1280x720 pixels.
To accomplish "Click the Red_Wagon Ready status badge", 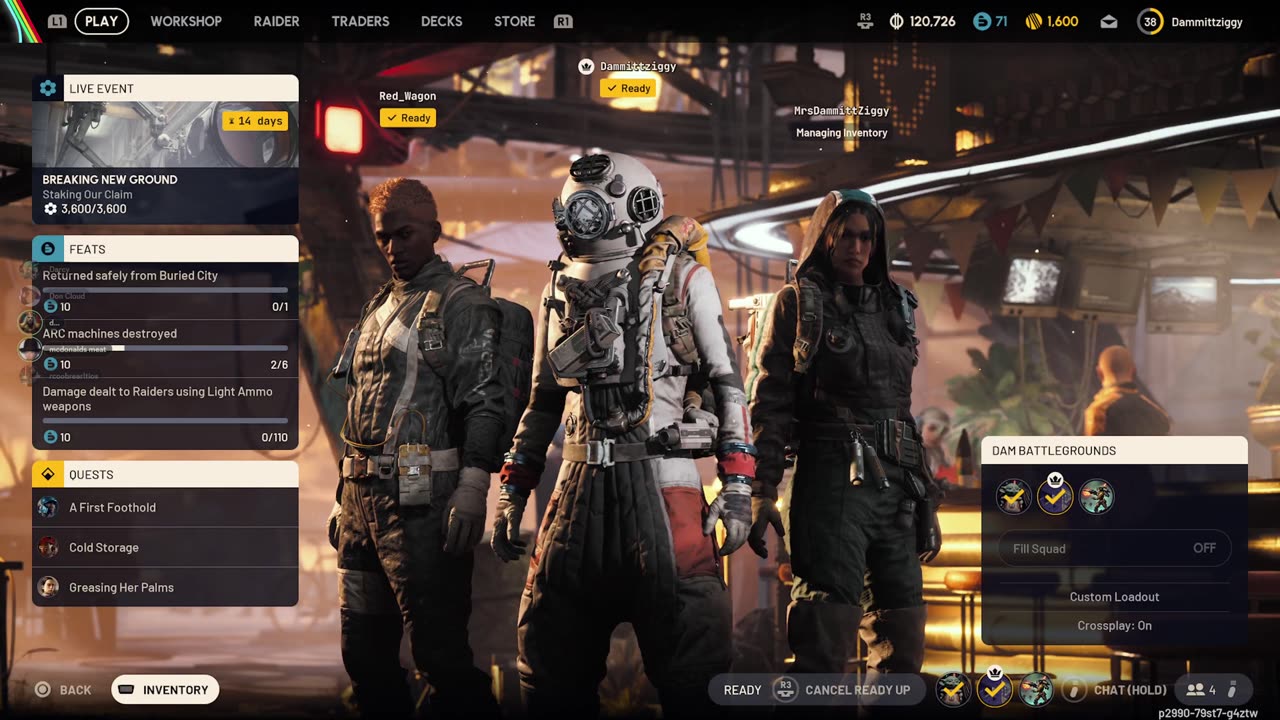I will coord(408,118).
